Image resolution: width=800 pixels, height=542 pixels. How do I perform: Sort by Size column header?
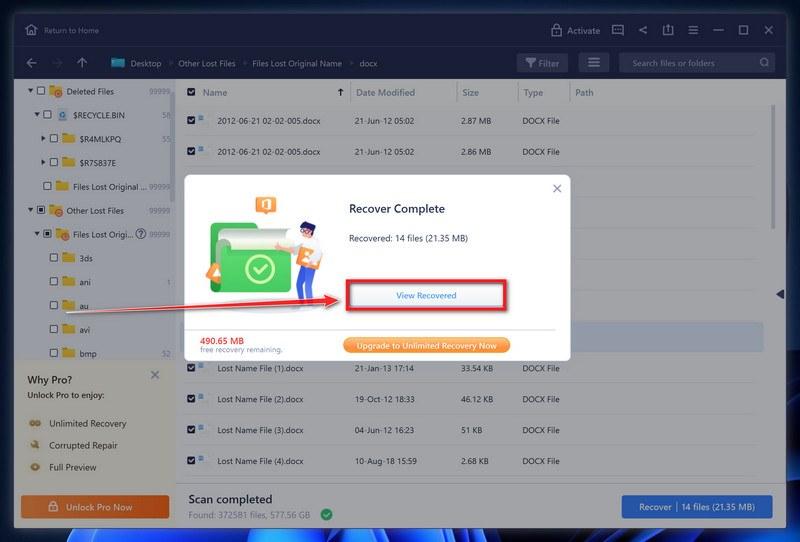[x=470, y=92]
